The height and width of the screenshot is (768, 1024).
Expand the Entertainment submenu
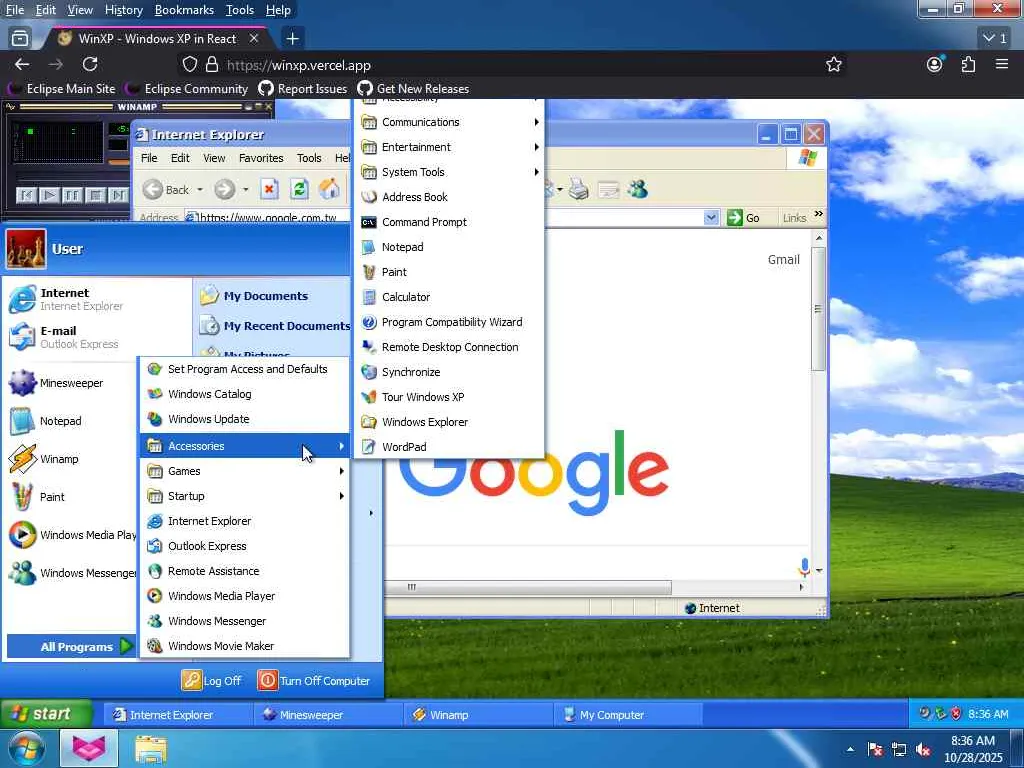[x=449, y=147]
